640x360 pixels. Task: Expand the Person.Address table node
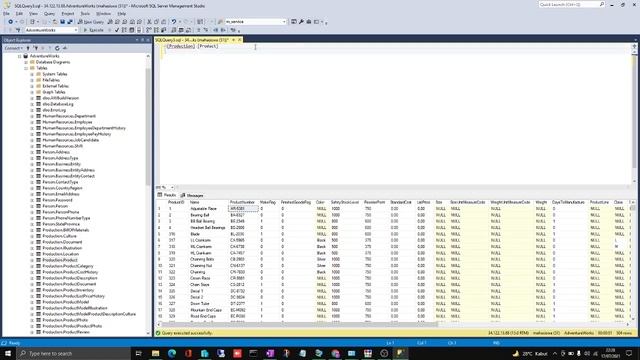pos(32,152)
